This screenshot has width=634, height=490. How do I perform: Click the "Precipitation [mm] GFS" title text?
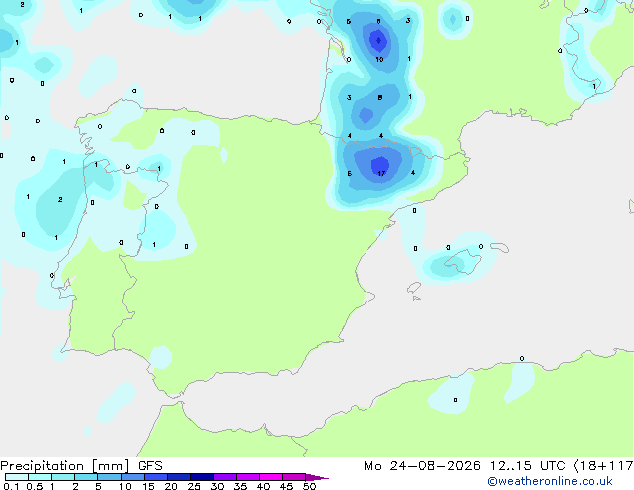tap(81, 466)
